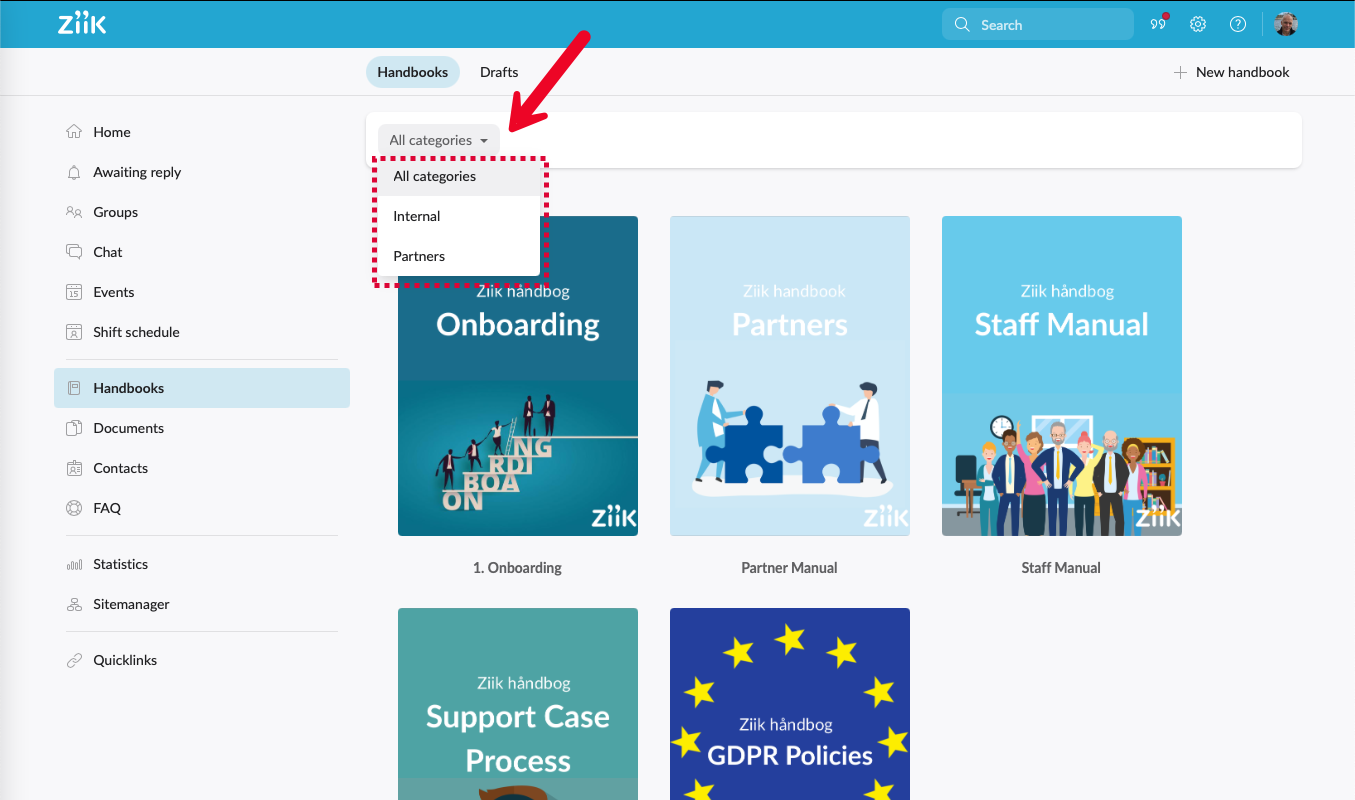Switch to the Handbooks tab
Viewport: 1355px width, 800px height.
412,72
